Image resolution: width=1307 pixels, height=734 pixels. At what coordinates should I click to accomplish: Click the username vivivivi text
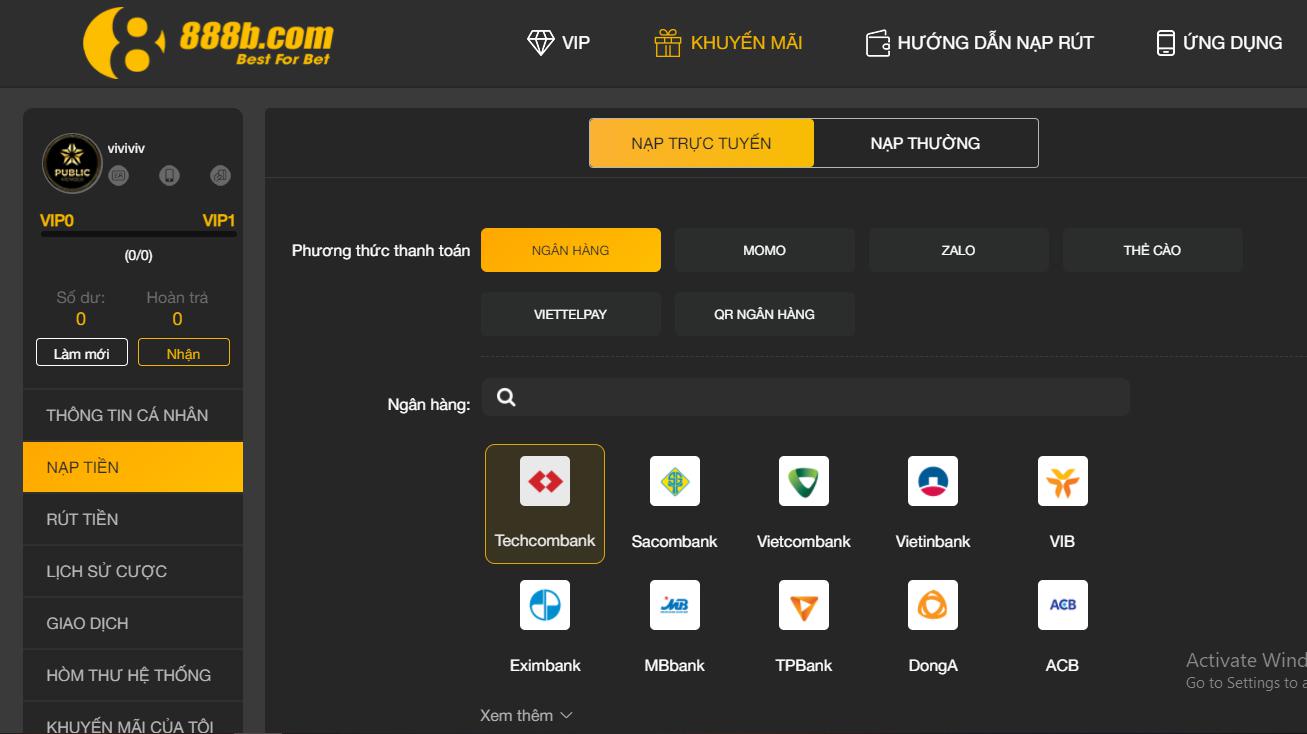(x=126, y=148)
